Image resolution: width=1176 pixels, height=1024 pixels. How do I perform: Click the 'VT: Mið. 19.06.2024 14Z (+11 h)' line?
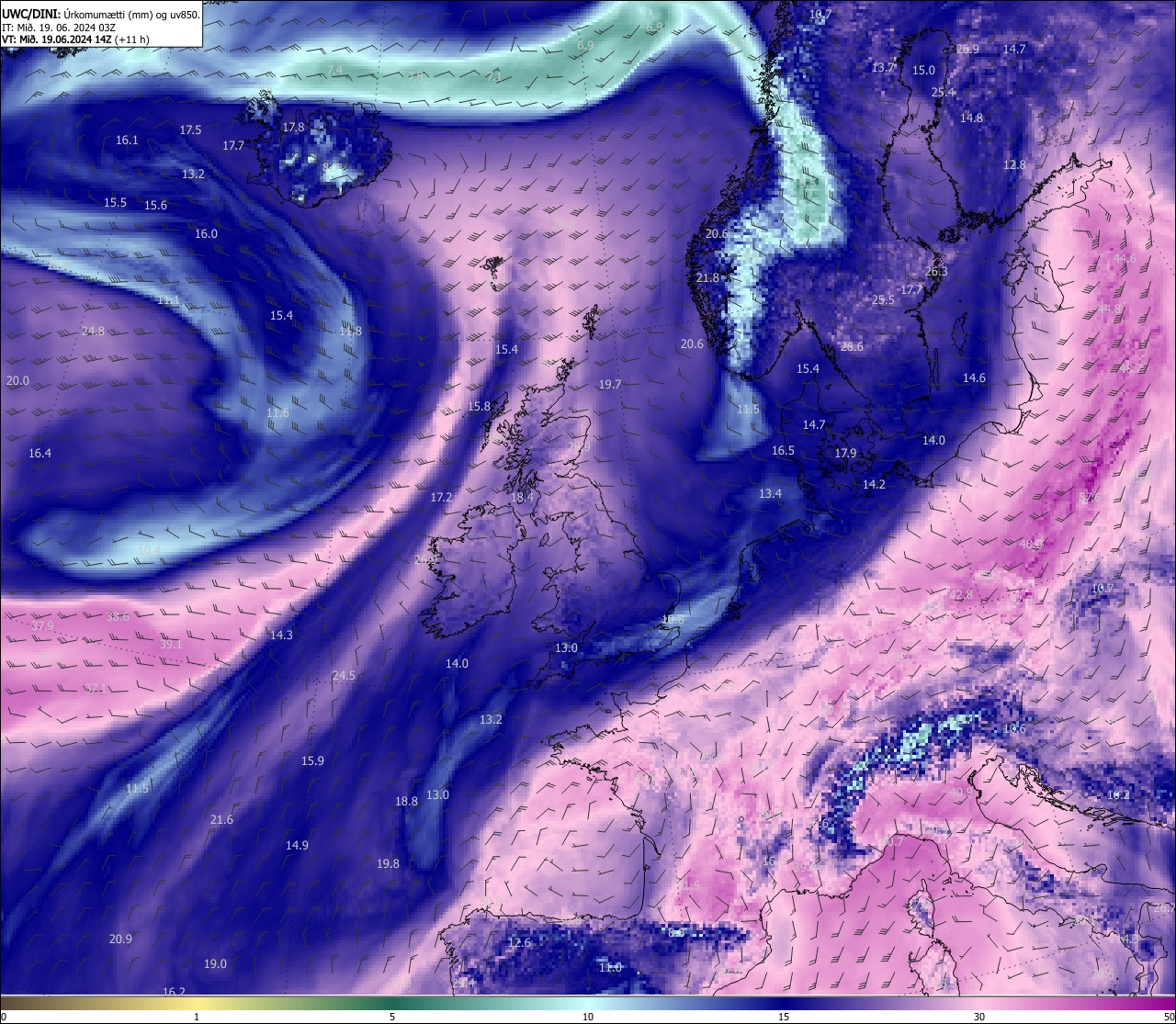75,39
